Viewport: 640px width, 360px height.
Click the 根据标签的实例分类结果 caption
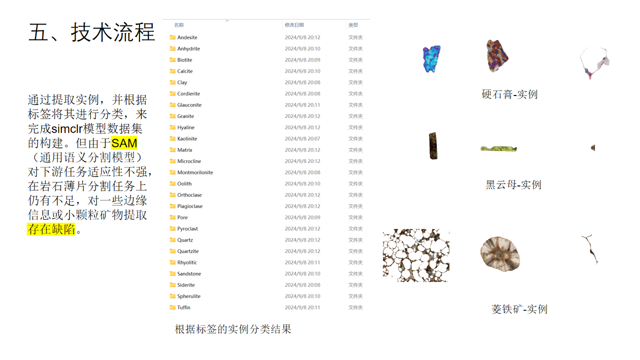tap(233, 329)
